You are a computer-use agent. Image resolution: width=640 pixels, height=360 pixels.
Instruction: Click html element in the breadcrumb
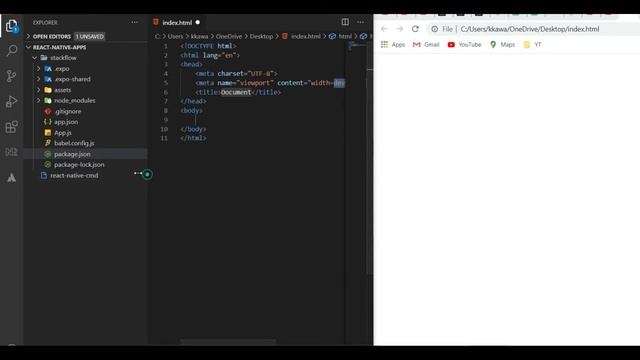pyautogui.click(x=345, y=36)
